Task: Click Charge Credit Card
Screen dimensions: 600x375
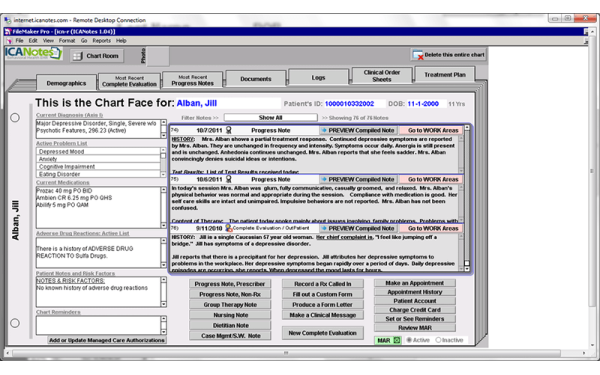Action: (415, 310)
